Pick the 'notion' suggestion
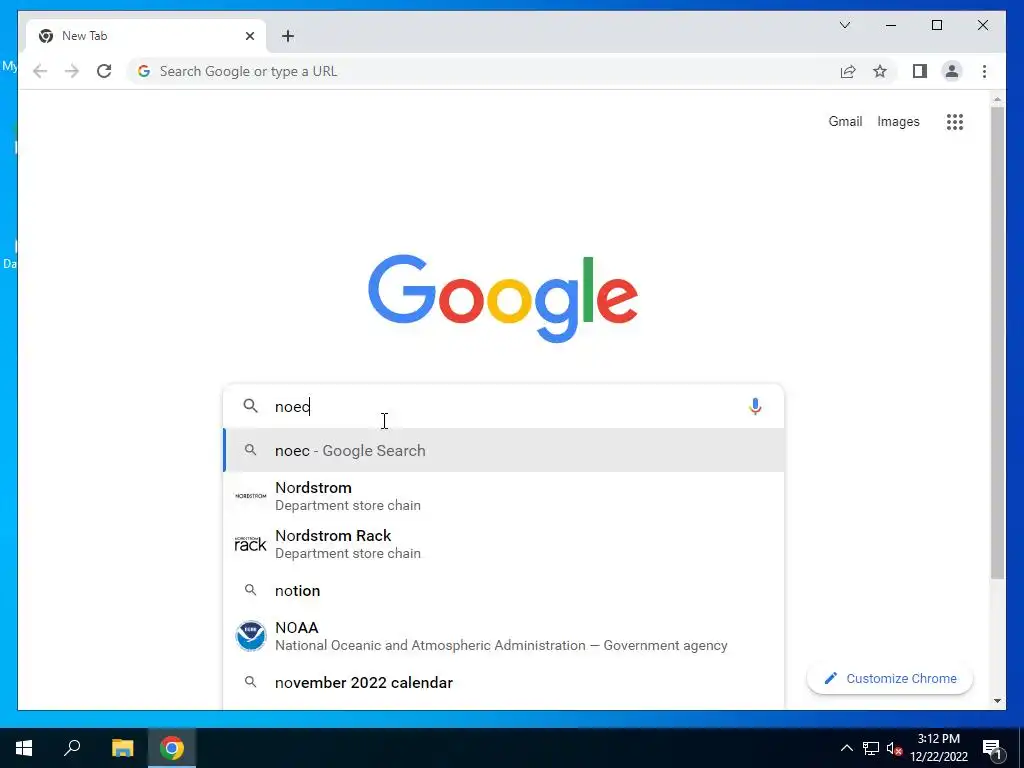Image resolution: width=1024 pixels, height=768 pixels. coord(503,590)
